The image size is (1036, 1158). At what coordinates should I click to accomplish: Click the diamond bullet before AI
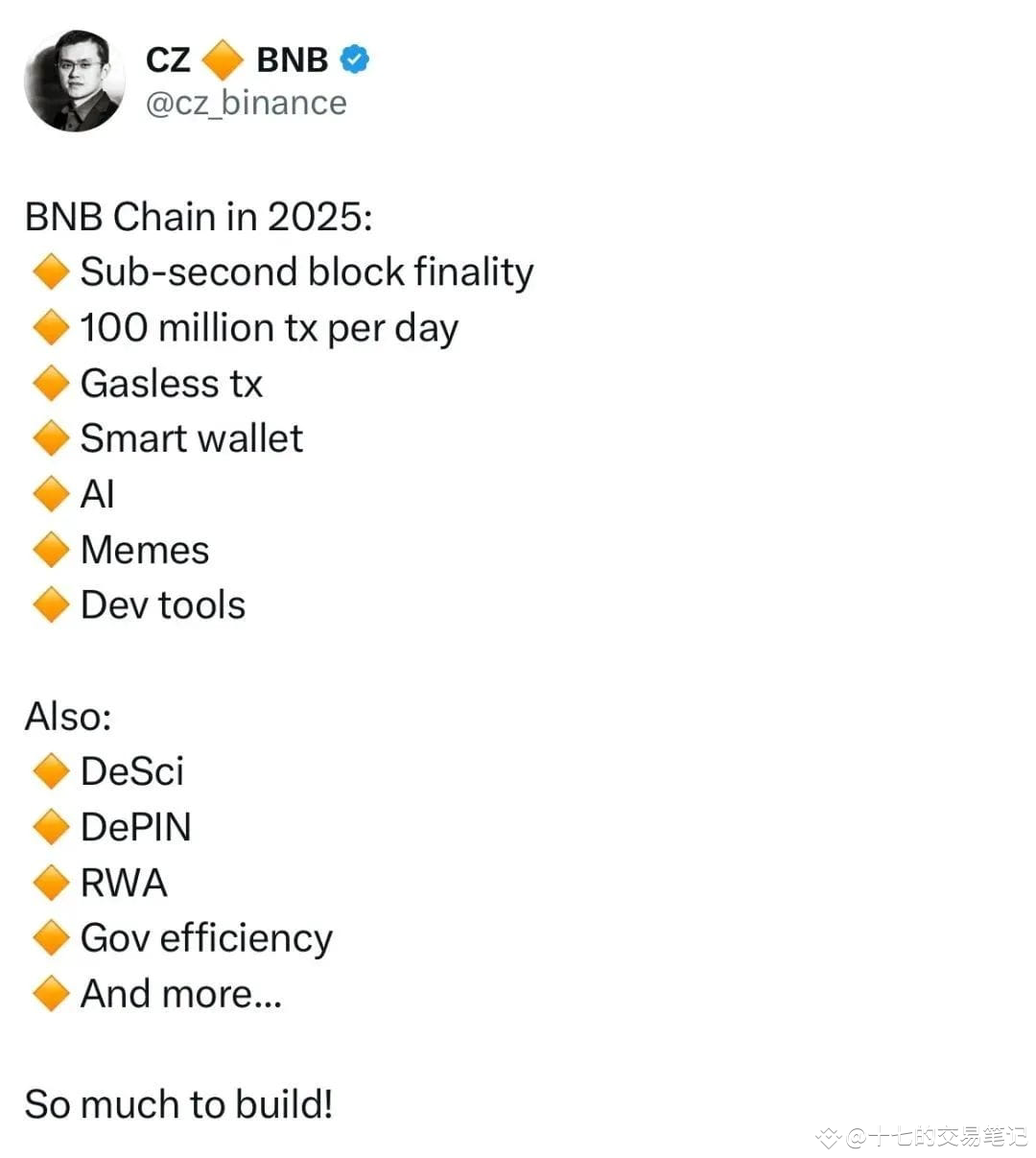coord(51,494)
